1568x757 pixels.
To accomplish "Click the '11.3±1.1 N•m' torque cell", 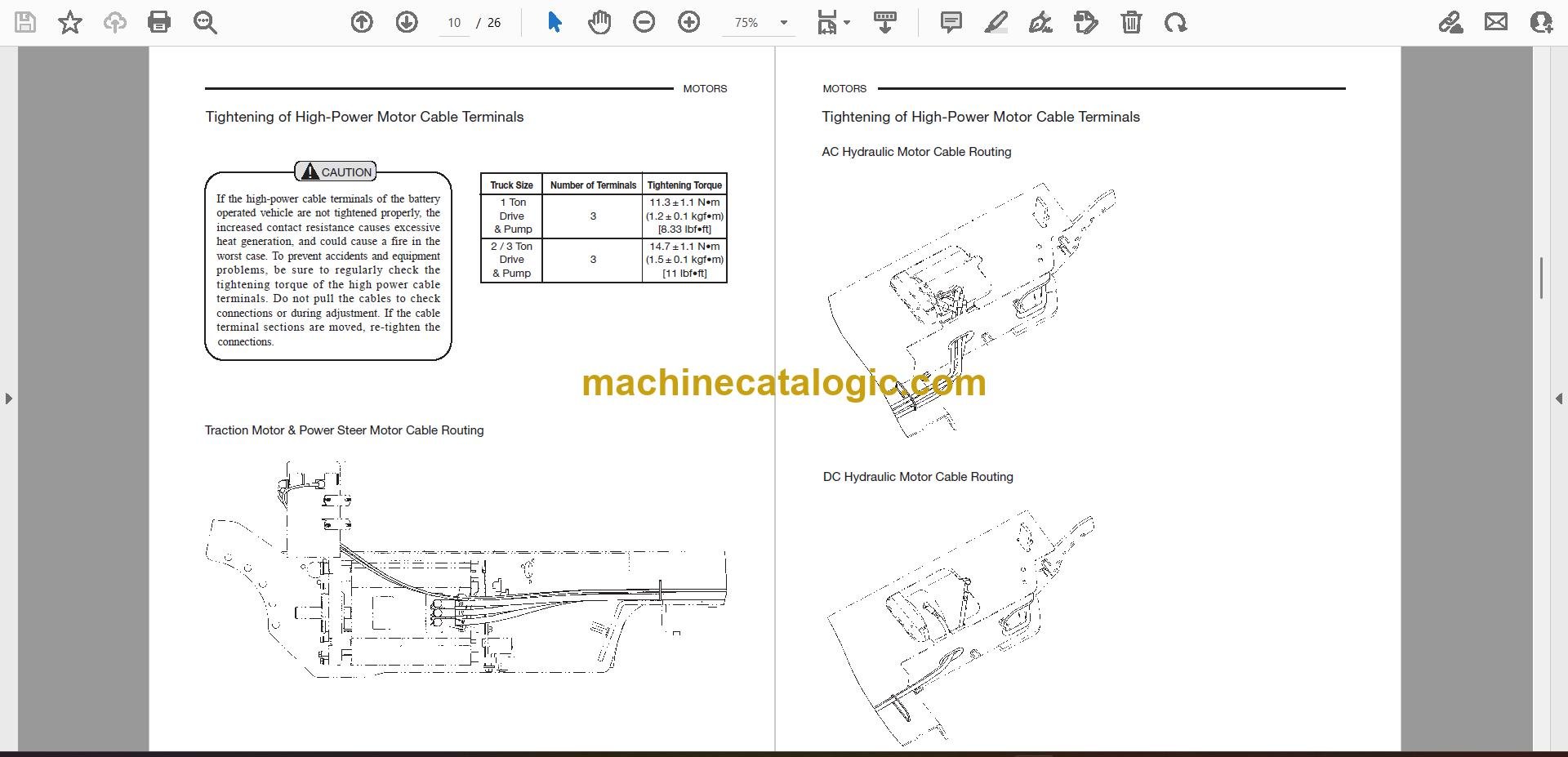I will coord(684,216).
